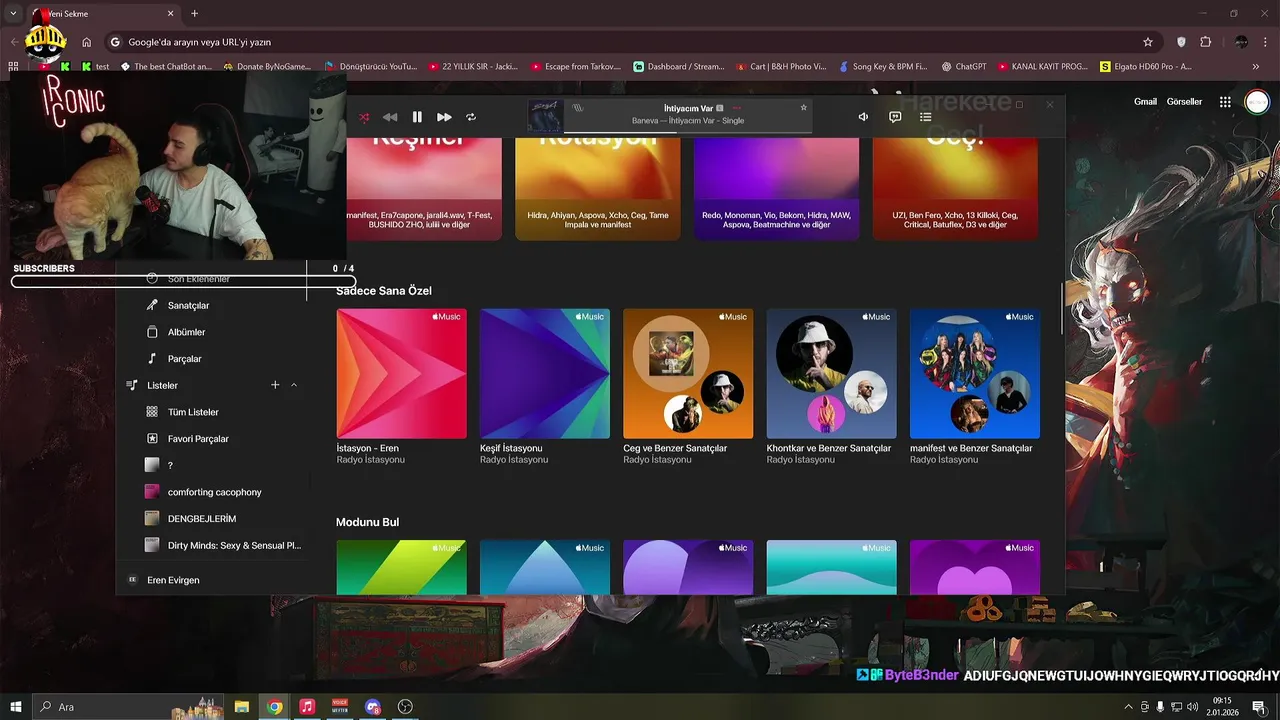Open the Chrome tab search dropdown
Viewport: 1280px width, 720px height.
click(13, 14)
